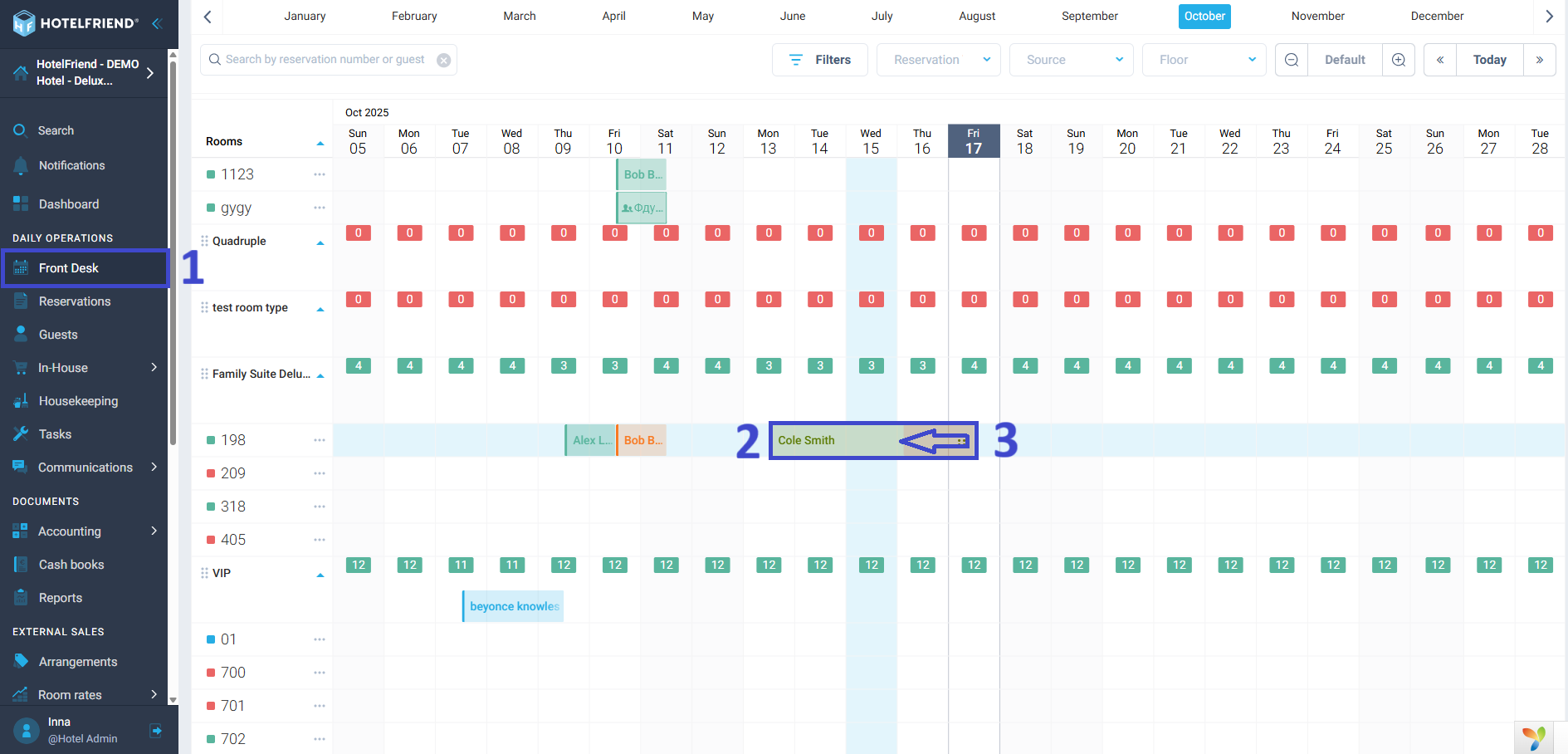Go to next months with right arrow
This screenshot has height=754, width=1568.
point(1549,17)
